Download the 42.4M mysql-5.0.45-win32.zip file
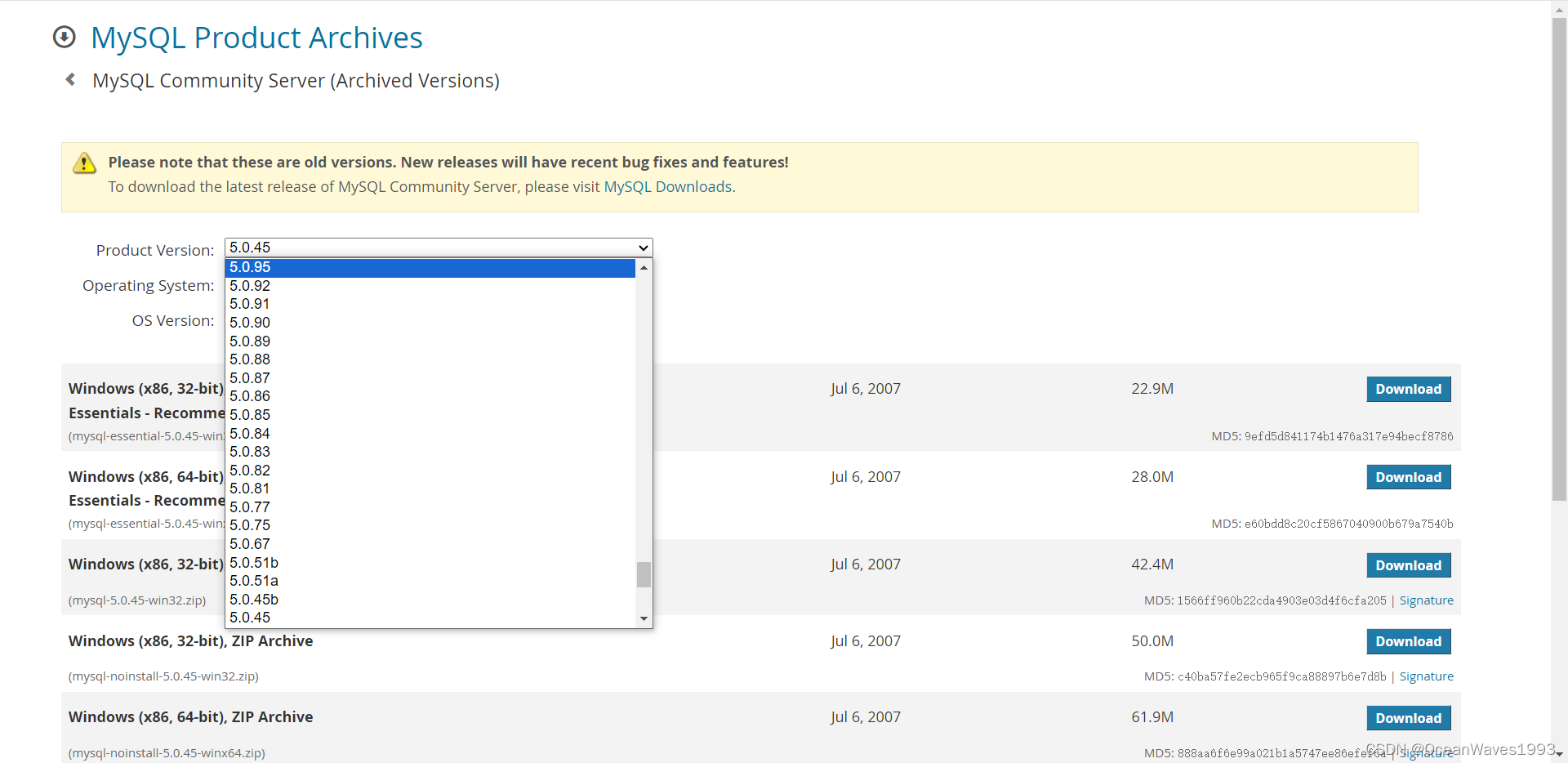The height and width of the screenshot is (763, 1568). [x=1408, y=565]
